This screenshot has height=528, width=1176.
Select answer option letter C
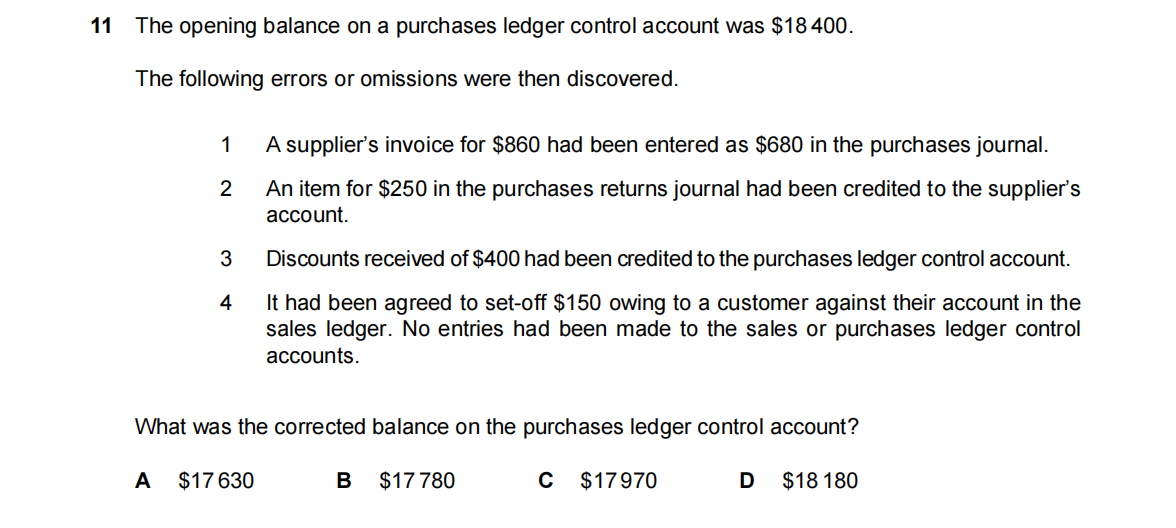point(546,481)
